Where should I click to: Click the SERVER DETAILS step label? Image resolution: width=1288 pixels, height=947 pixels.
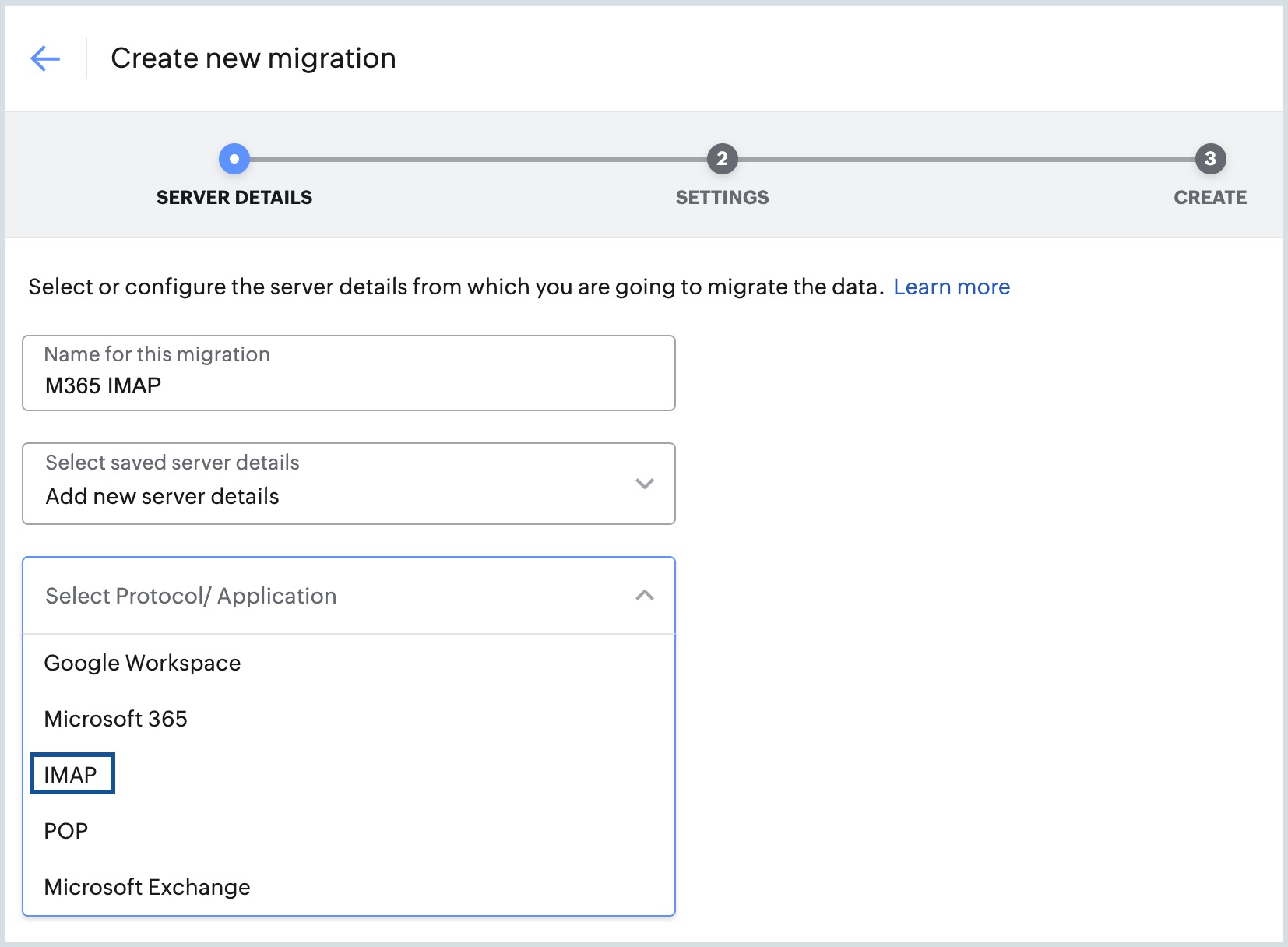click(234, 197)
